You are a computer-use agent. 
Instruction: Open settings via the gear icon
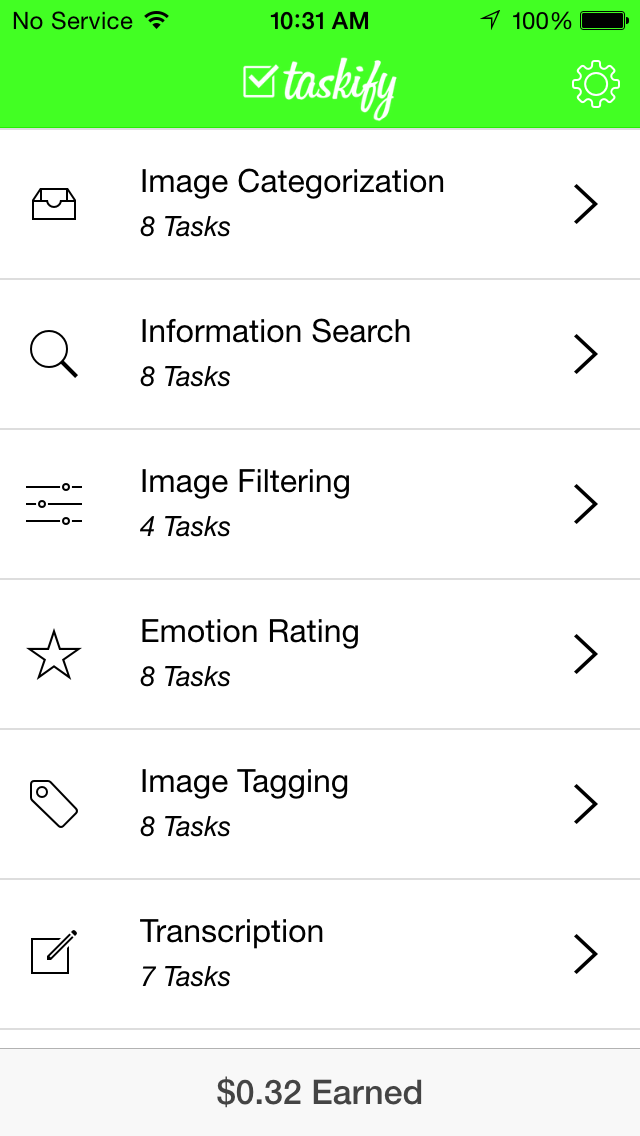tap(595, 85)
